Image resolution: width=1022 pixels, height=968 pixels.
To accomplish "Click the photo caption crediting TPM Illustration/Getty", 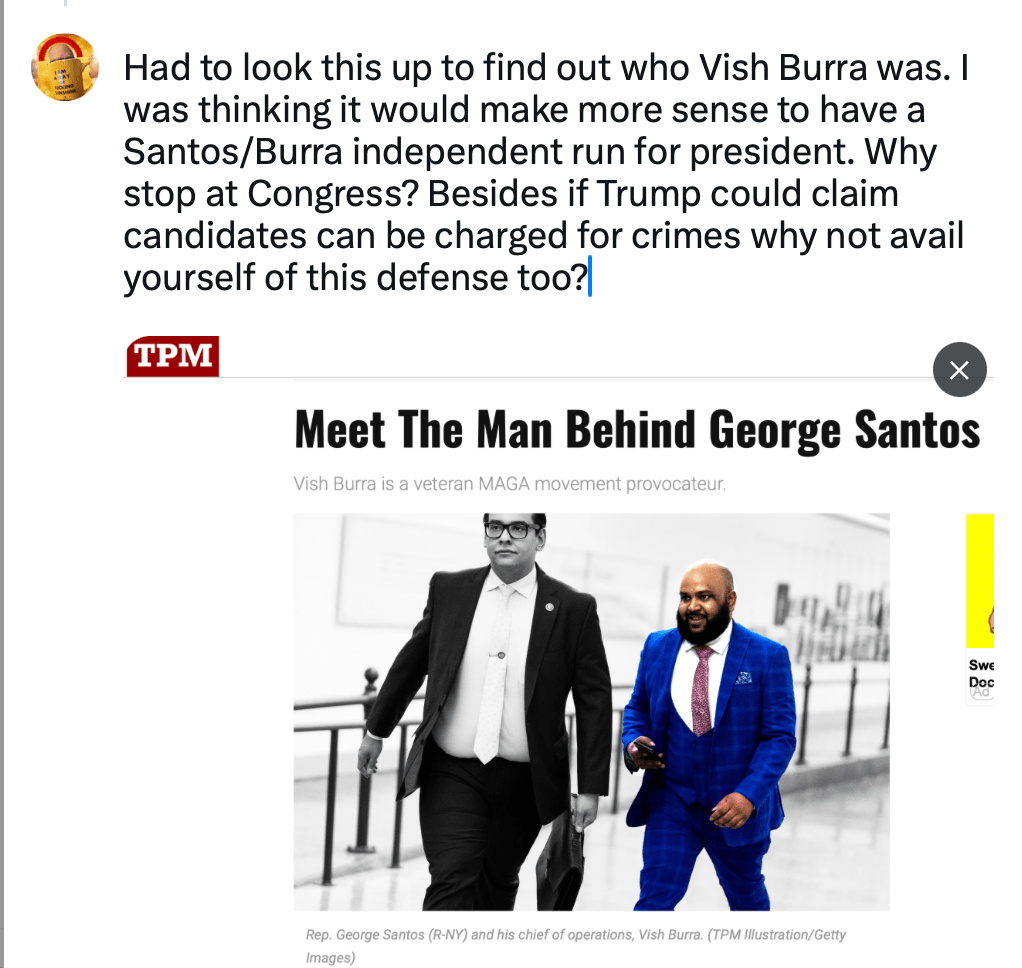I will 576,946.
